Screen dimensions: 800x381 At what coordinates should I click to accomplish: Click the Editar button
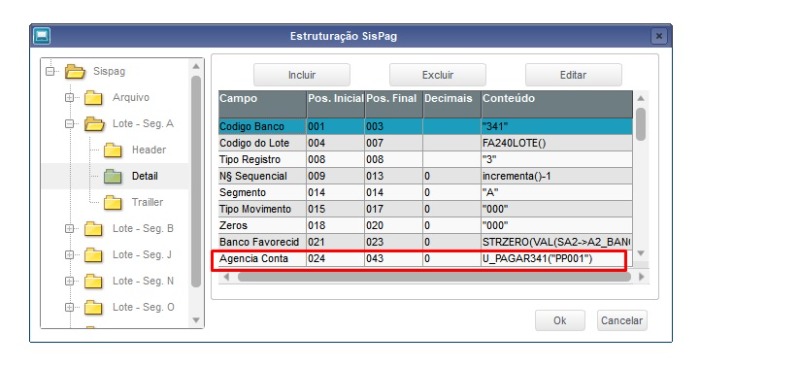[573, 75]
